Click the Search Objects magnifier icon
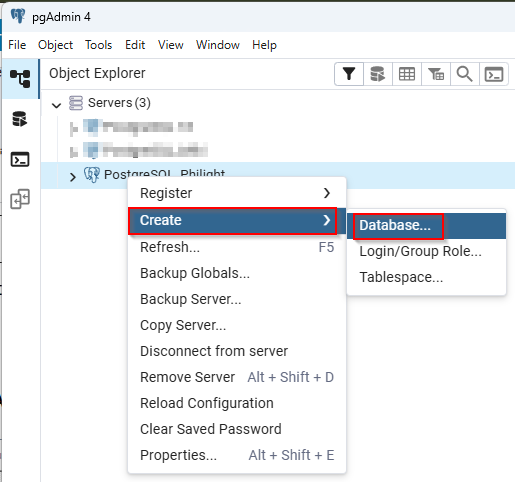 coord(464,74)
